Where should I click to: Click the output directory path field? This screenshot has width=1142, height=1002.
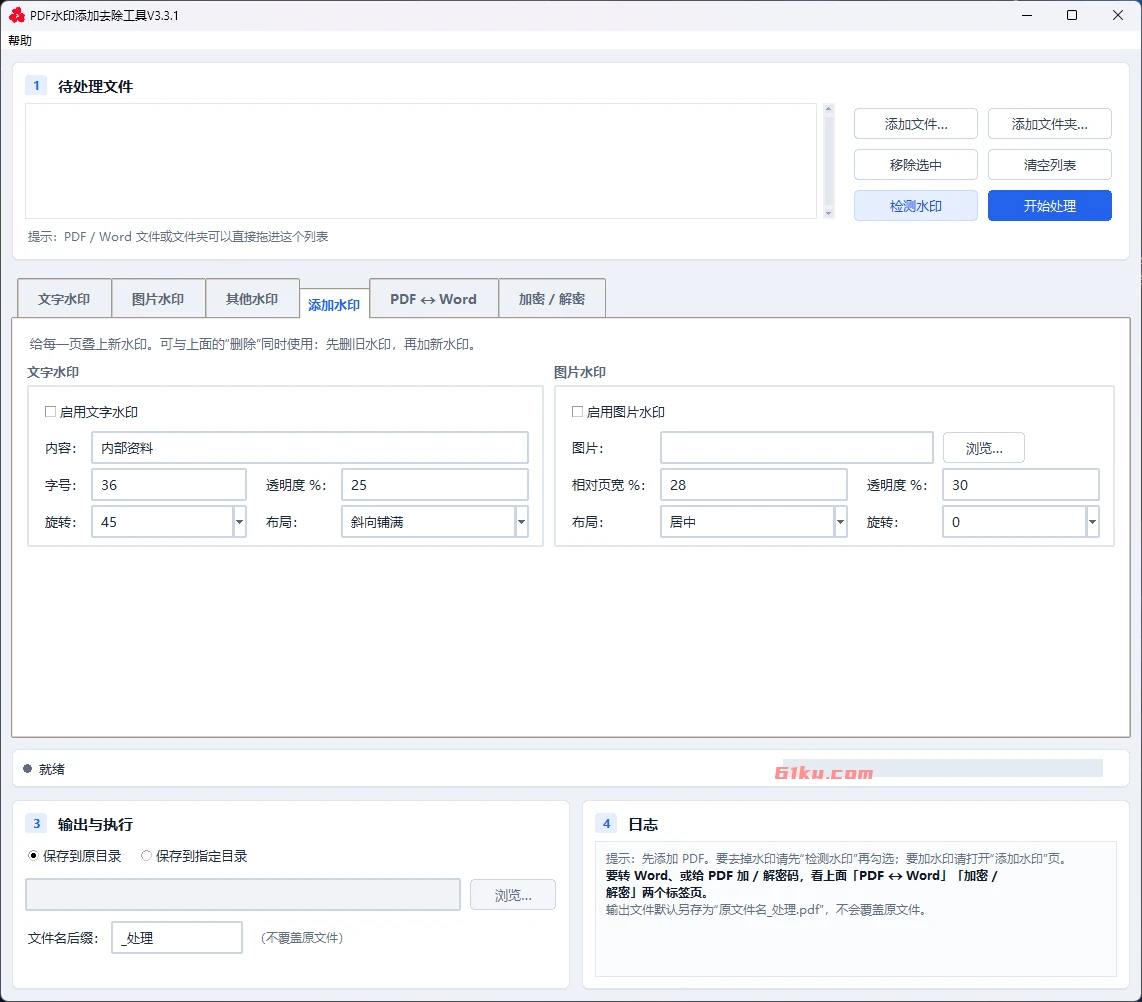(243, 894)
